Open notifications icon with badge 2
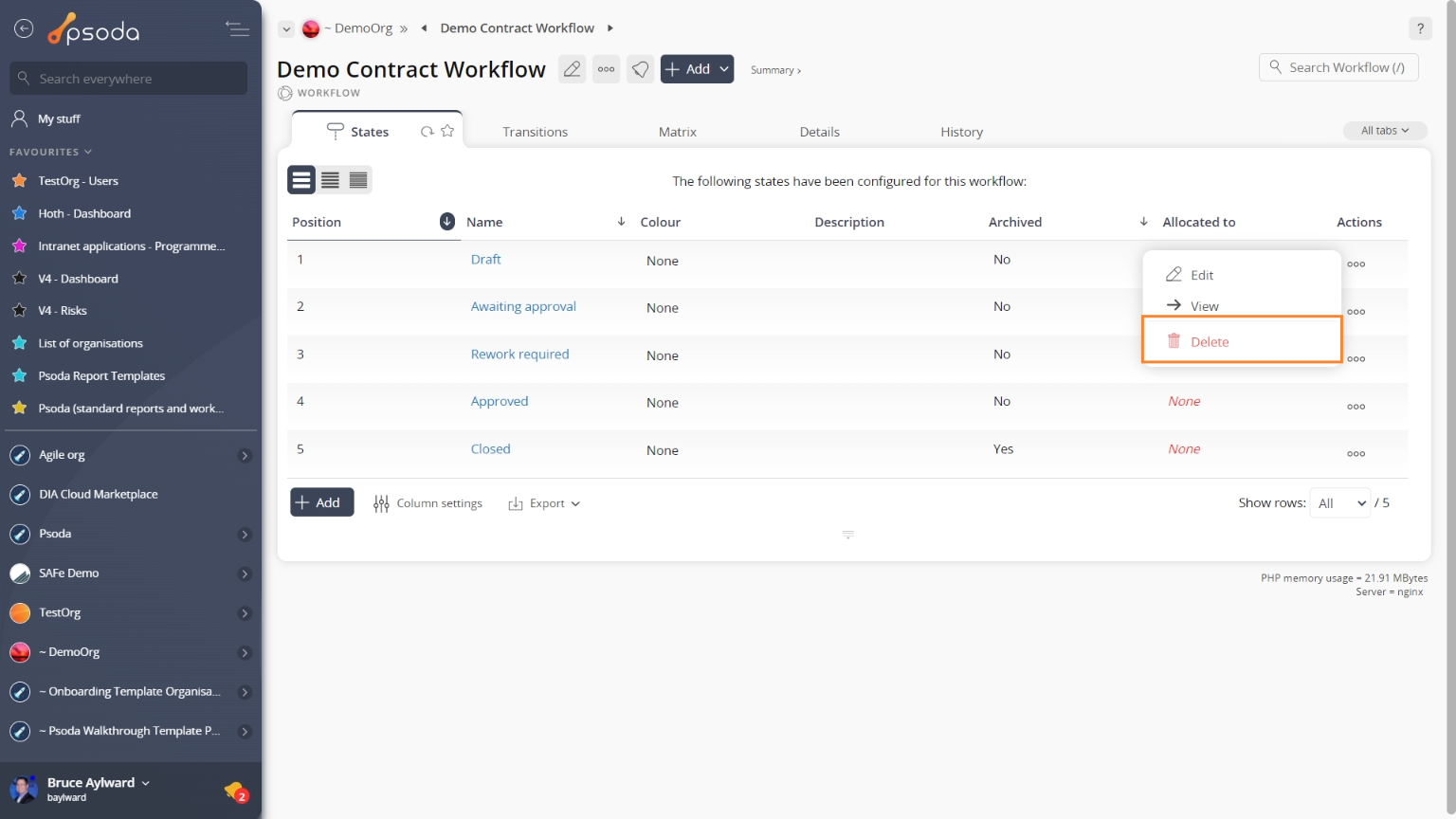This screenshot has height=819, width=1456. pos(235,791)
